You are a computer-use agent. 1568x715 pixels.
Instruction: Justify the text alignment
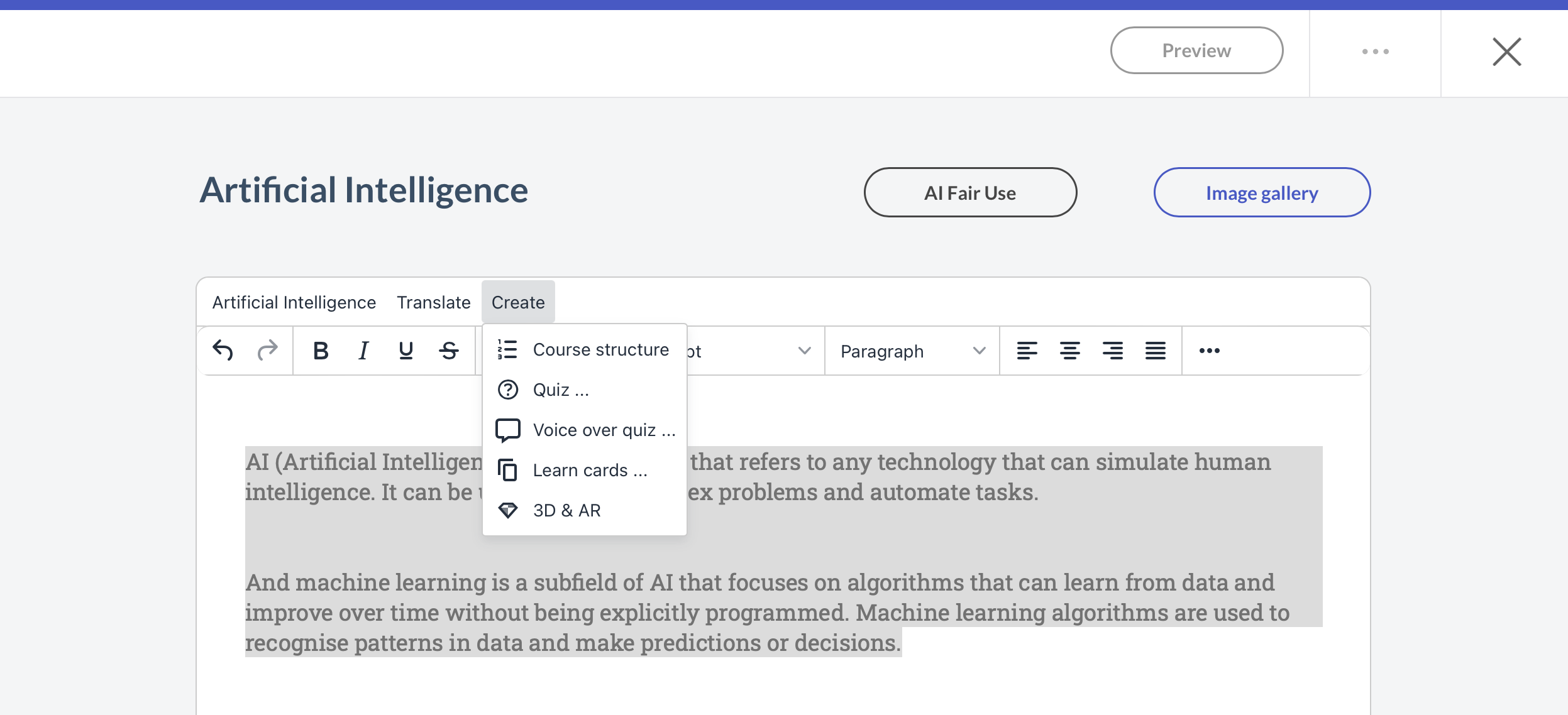[x=1156, y=351]
